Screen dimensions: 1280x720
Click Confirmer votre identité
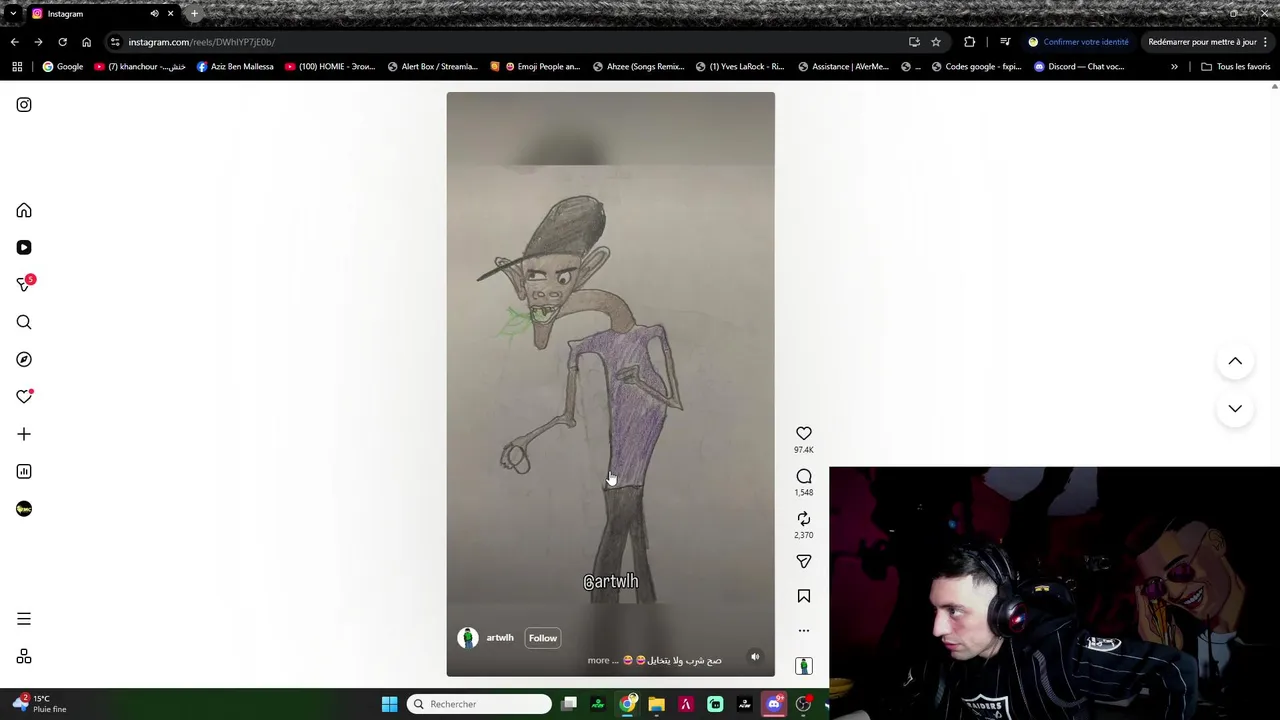[x=1078, y=42]
